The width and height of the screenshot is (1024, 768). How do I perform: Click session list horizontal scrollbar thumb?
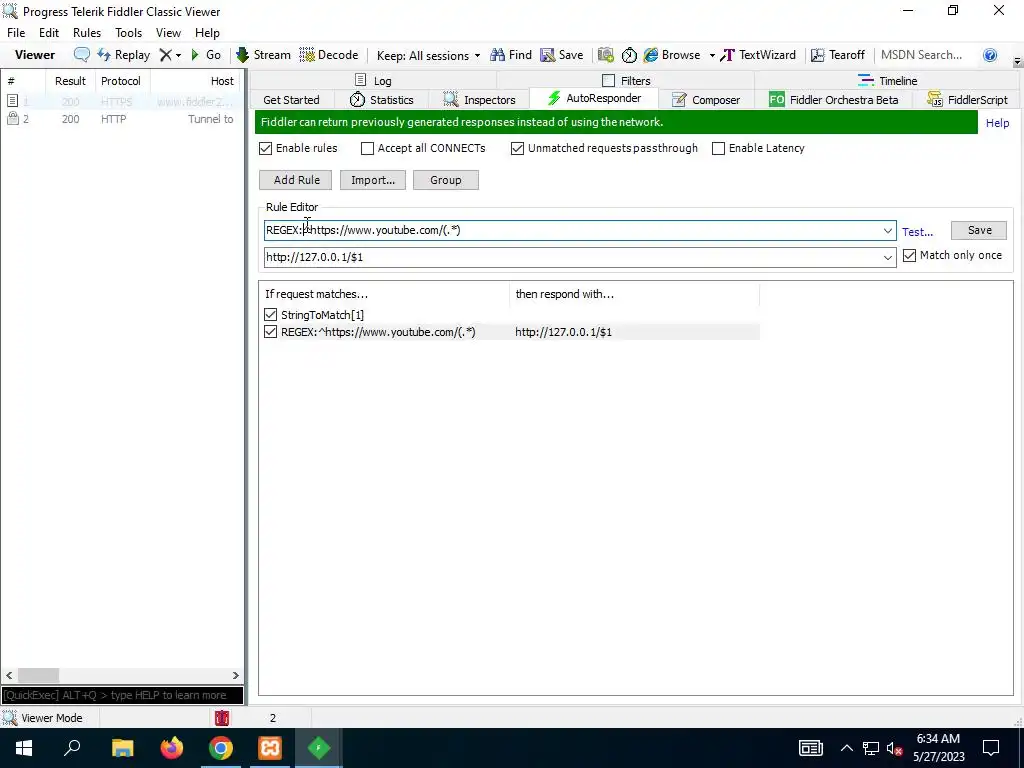tap(38, 675)
